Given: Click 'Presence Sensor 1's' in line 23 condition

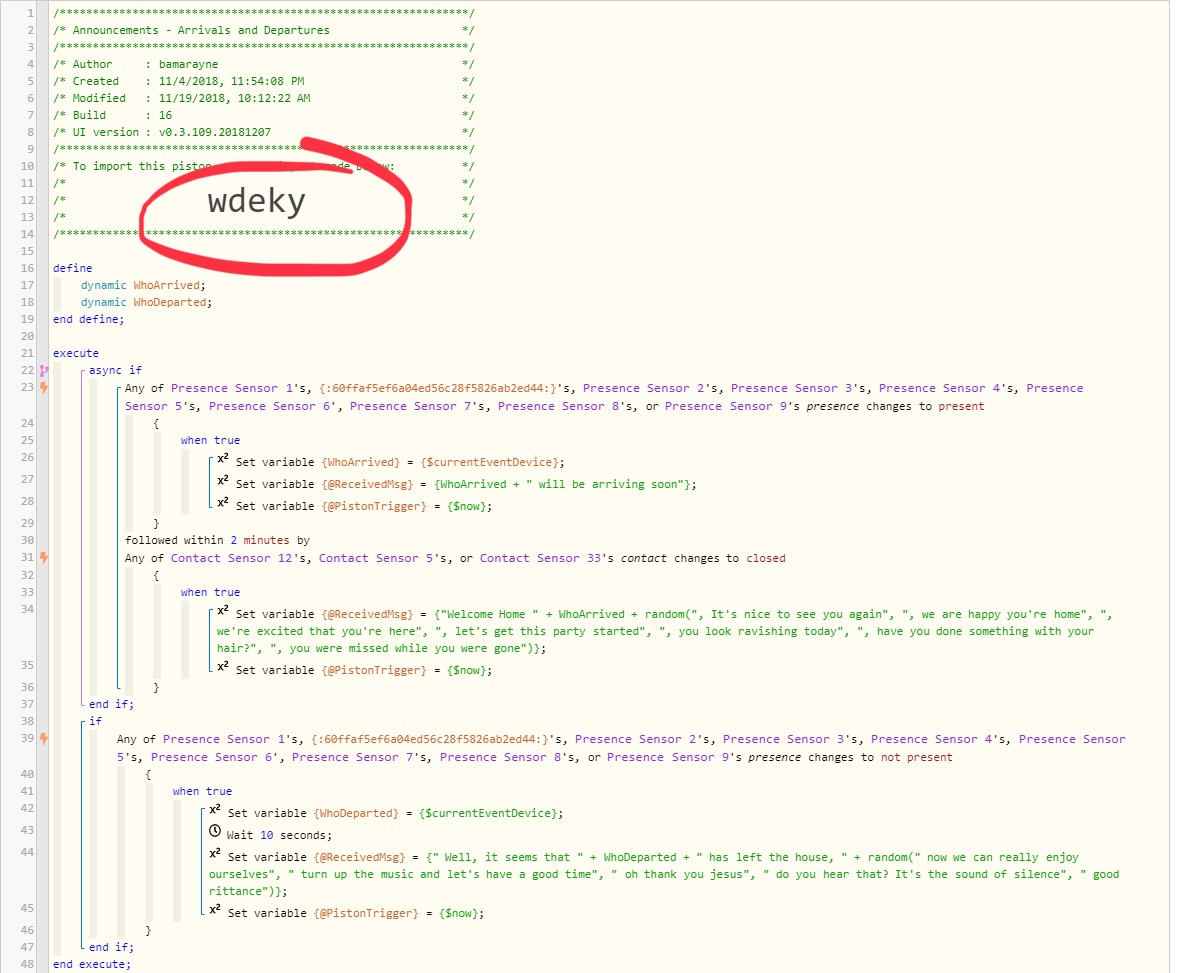Looking at the screenshot, I should [238, 388].
